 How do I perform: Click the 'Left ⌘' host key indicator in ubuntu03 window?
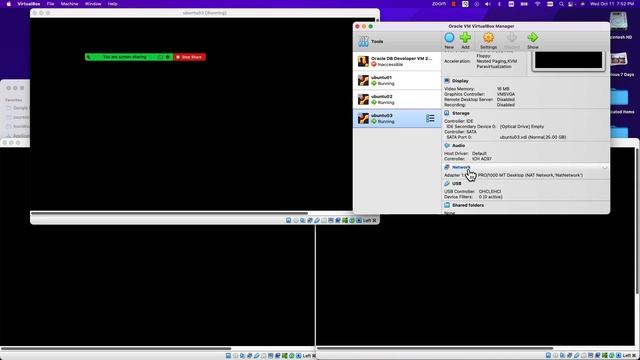(x=369, y=220)
